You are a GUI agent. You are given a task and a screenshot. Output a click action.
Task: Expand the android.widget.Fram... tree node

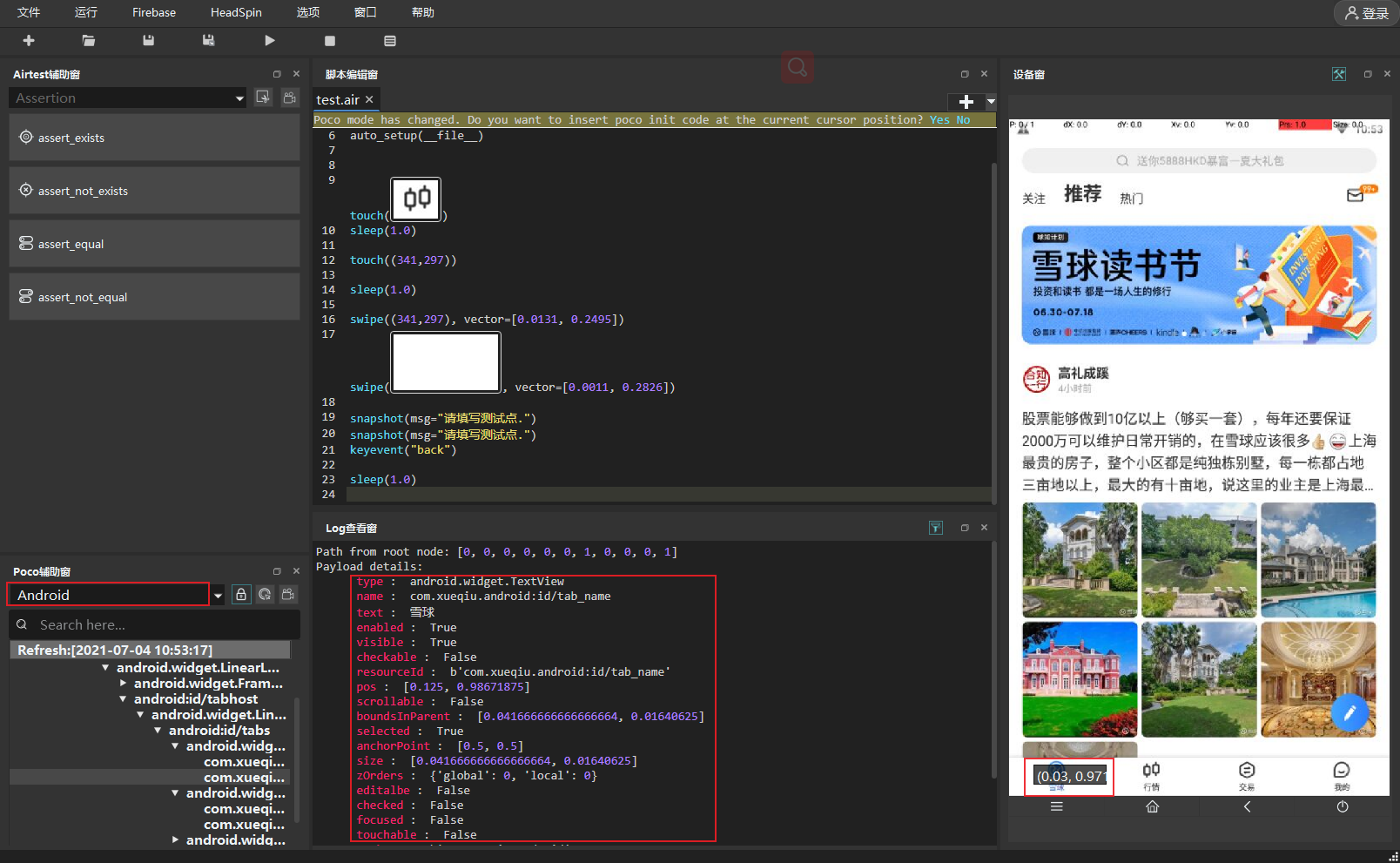coord(123,684)
